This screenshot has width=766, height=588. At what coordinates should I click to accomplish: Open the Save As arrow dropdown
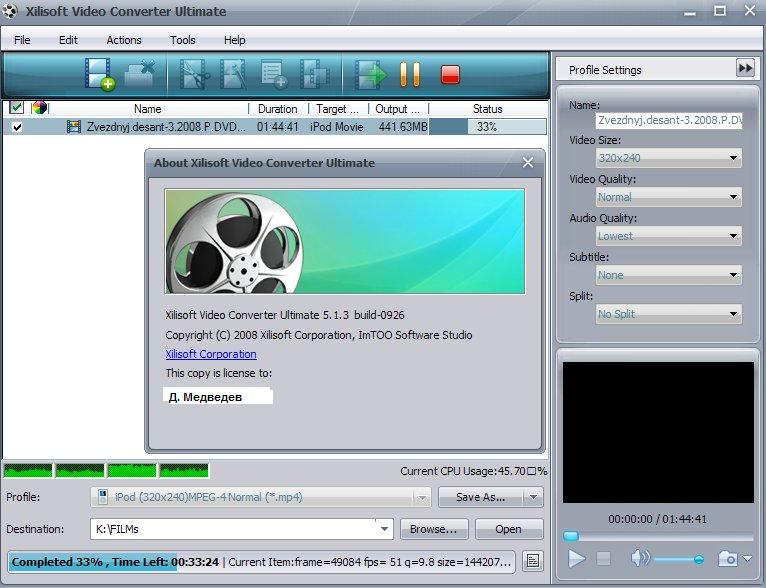533,497
